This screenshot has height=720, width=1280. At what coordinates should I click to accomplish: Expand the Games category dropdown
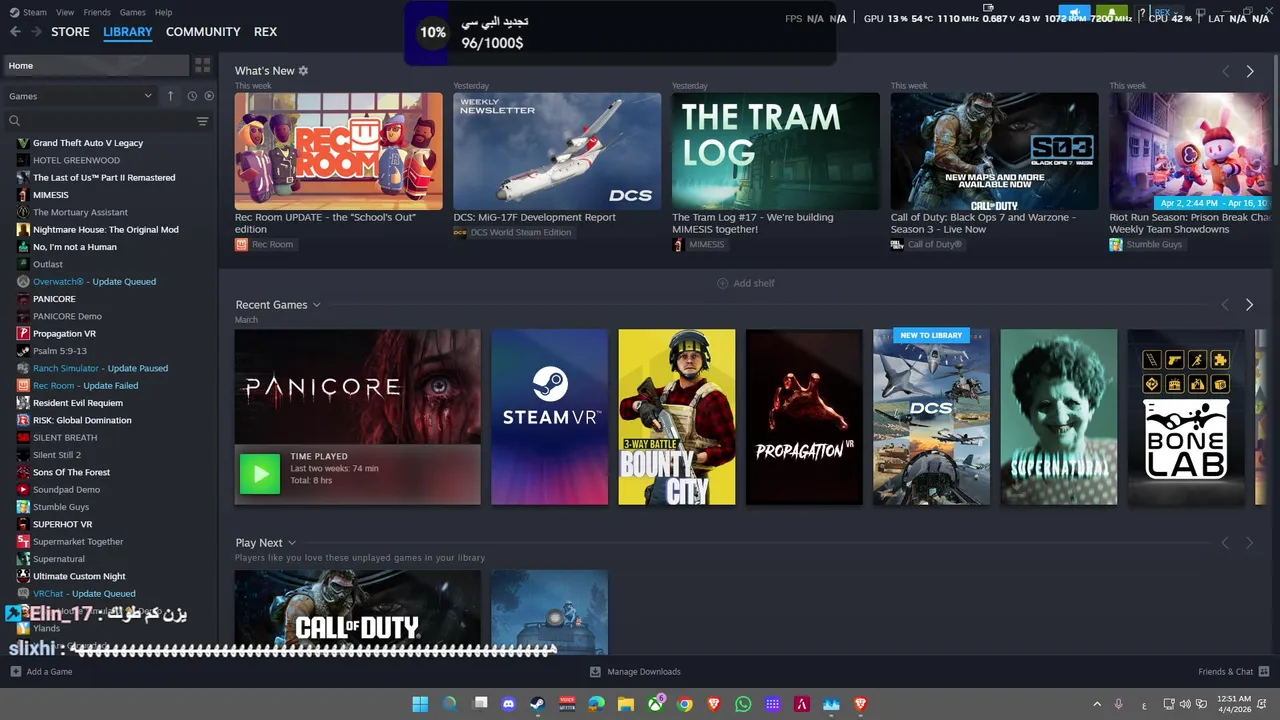pyautogui.click(x=148, y=96)
